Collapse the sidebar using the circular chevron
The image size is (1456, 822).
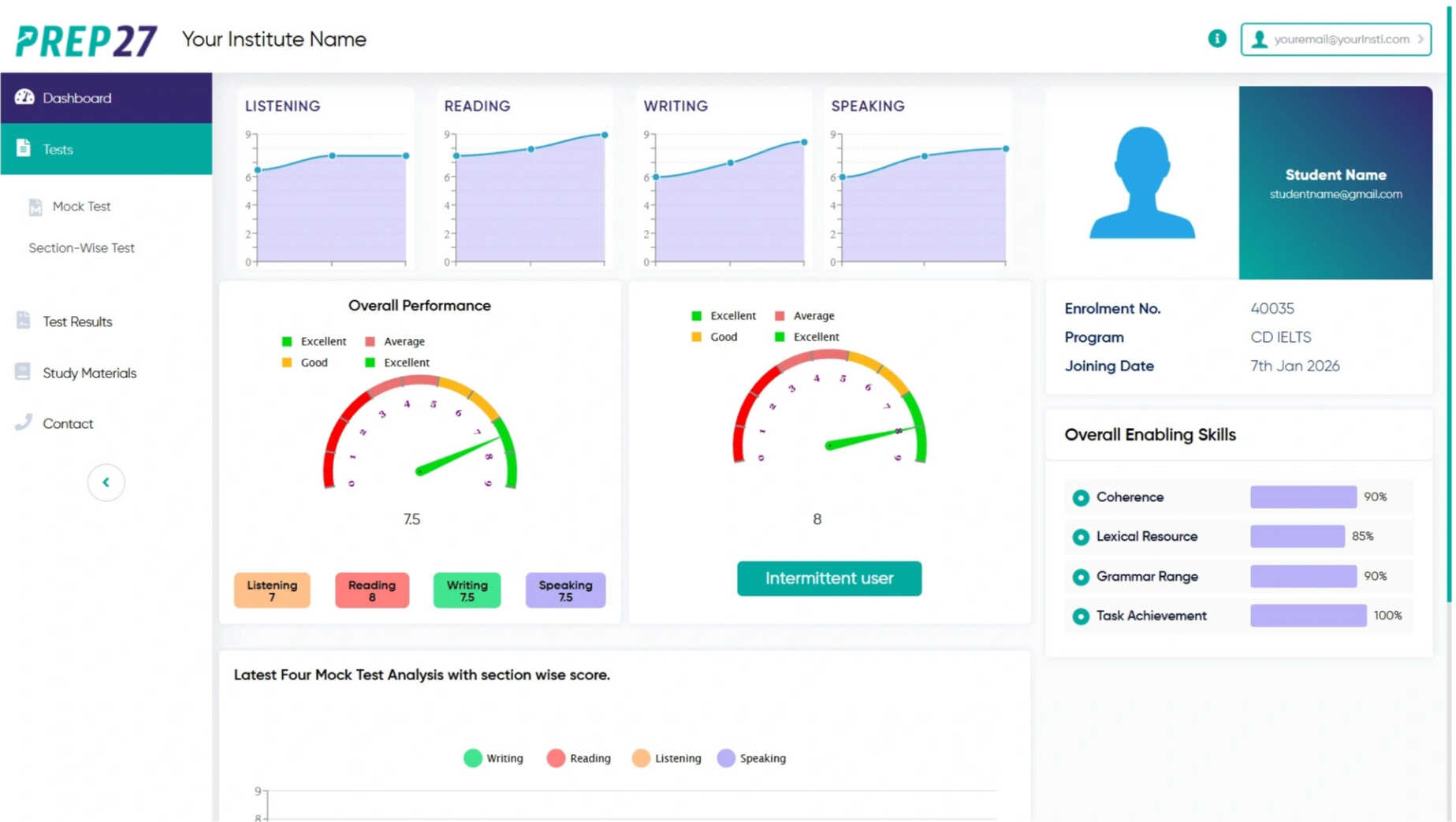(x=106, y=482)
